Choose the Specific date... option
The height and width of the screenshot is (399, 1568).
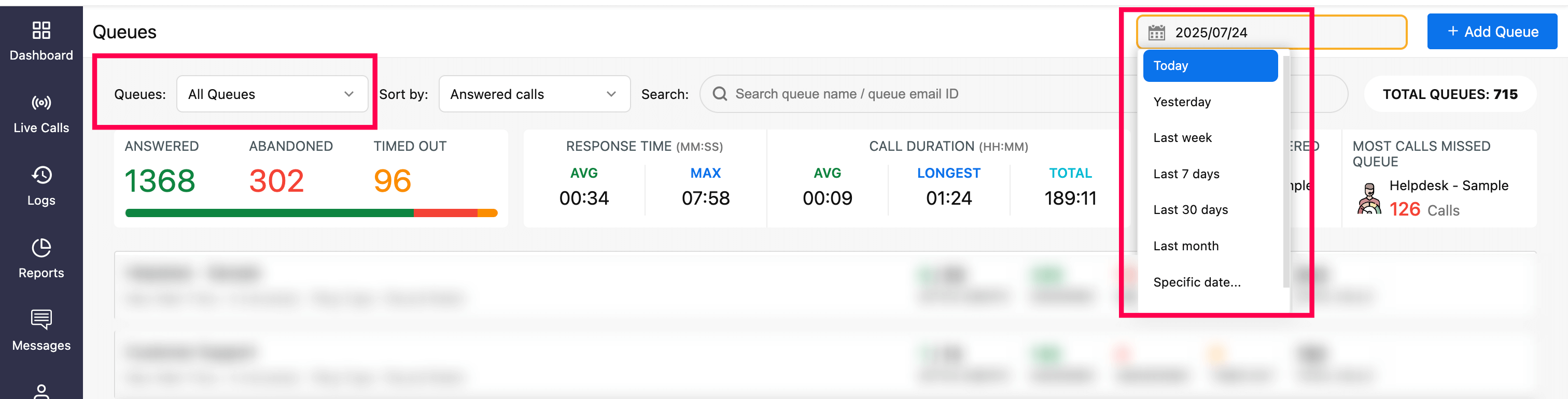click(1196, 282)
